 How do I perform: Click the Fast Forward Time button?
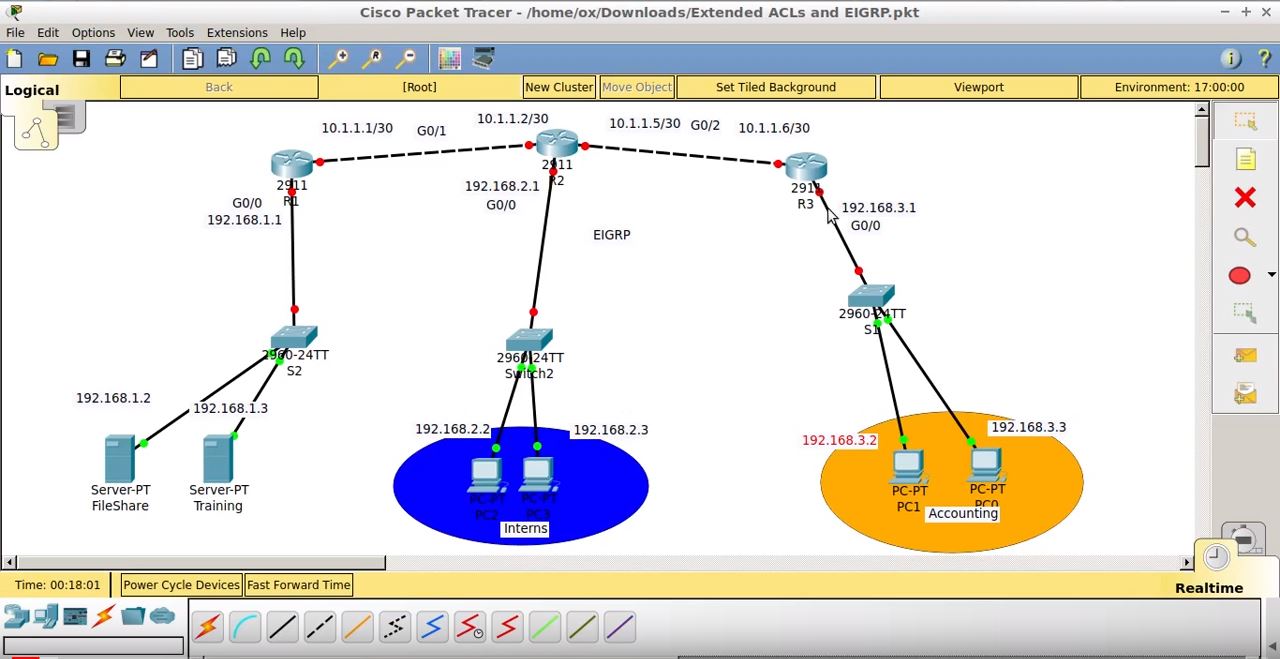[x=298, y=584]
